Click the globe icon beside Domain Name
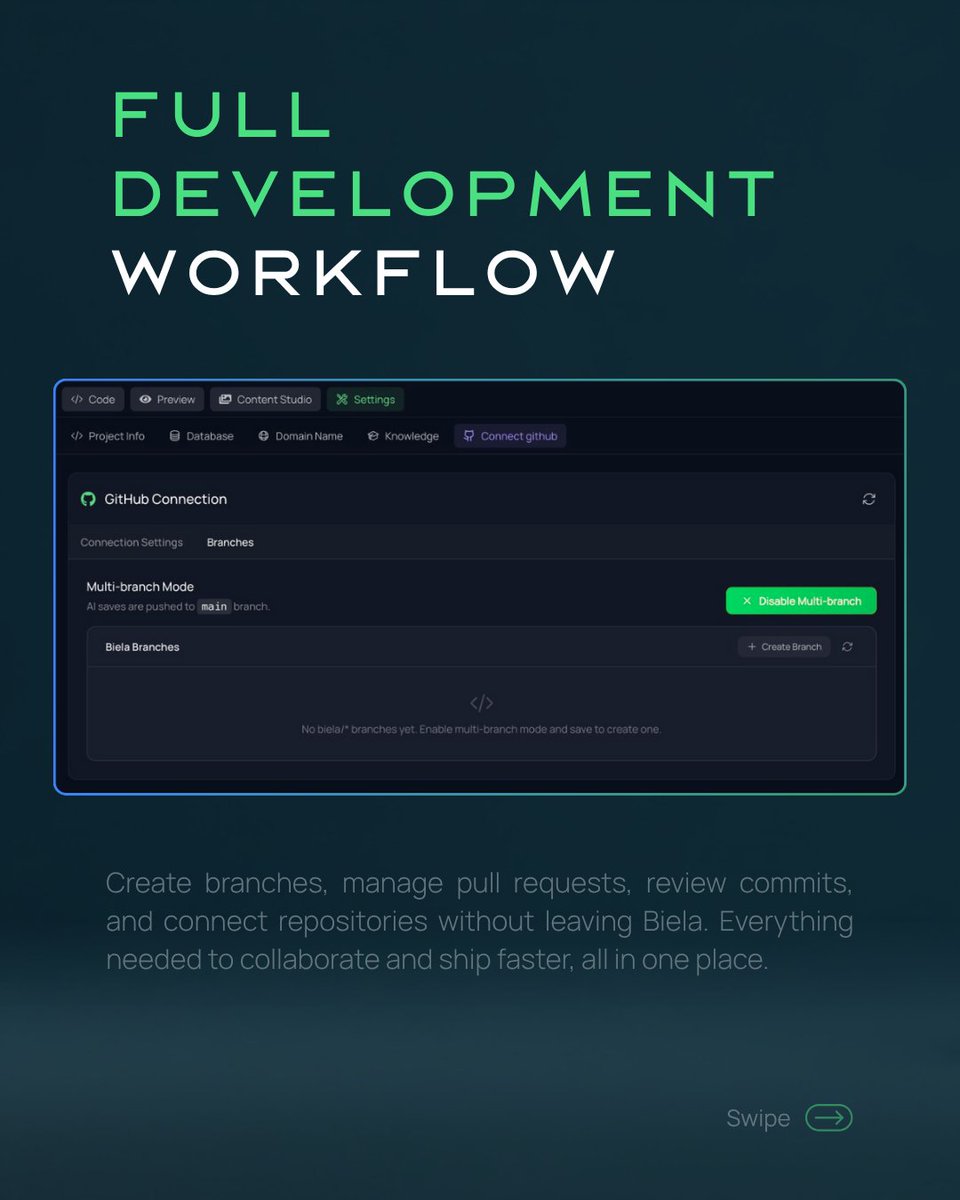 coord(264,436)
